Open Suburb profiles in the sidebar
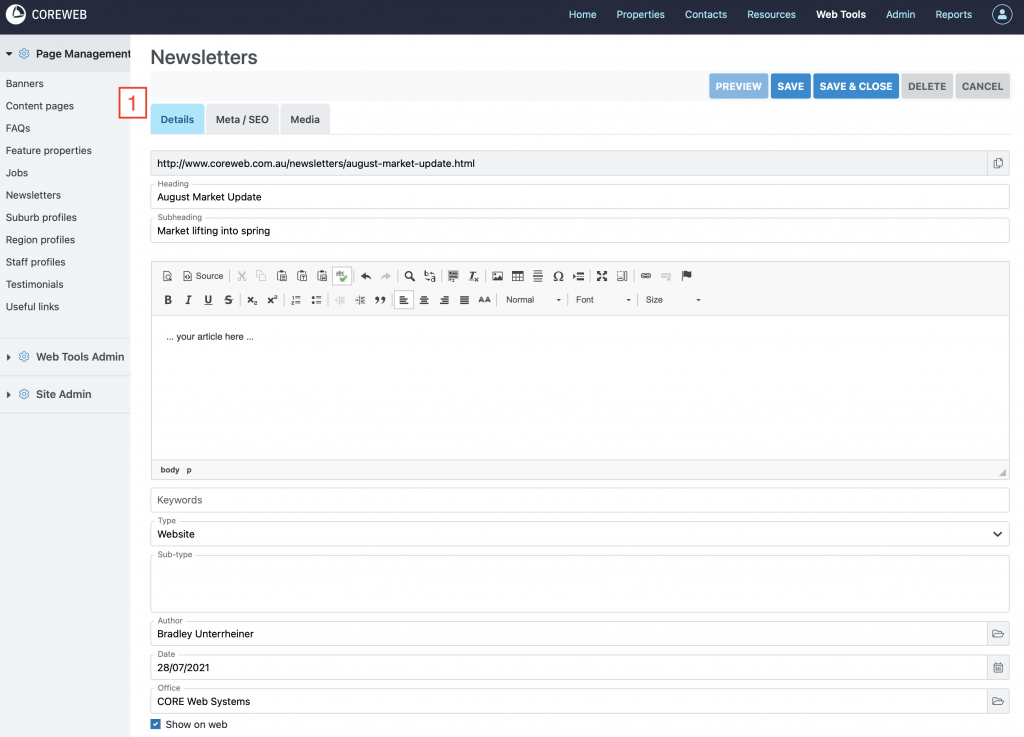Viewport: 1024px width, 737px height. (x=41, y=217)
